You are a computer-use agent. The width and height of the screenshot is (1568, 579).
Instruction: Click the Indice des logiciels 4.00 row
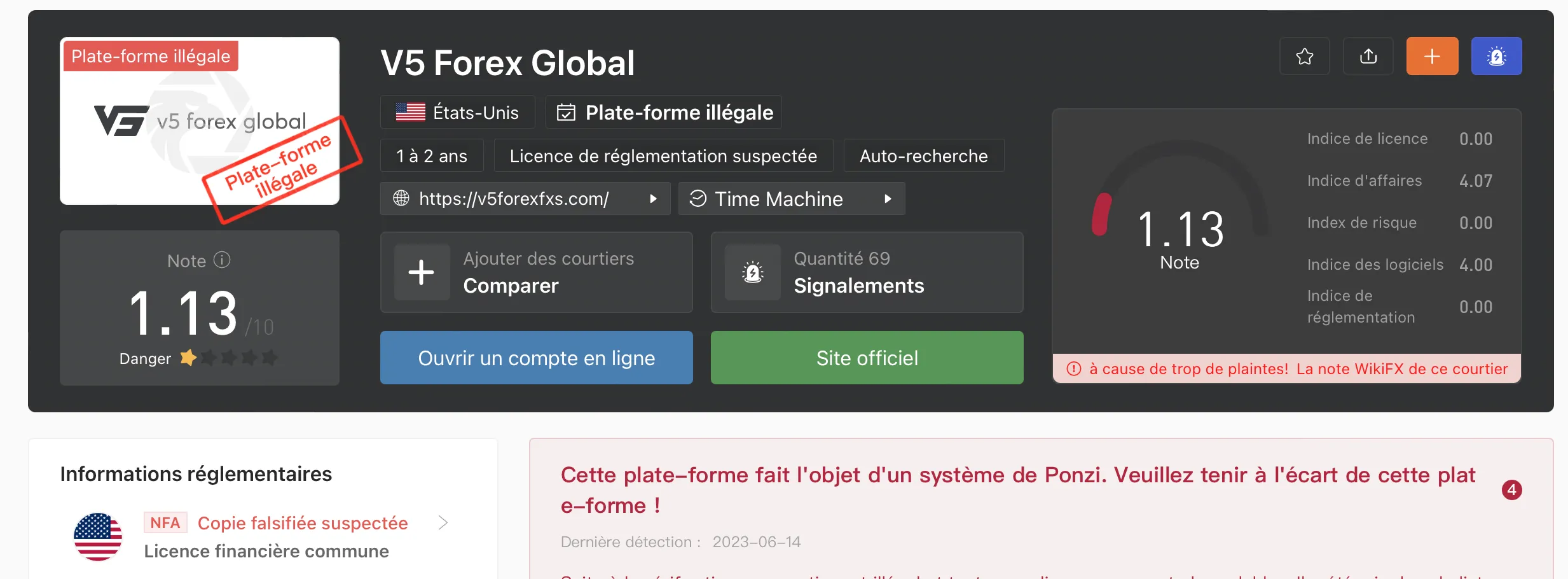click(x=1400, y=265)
